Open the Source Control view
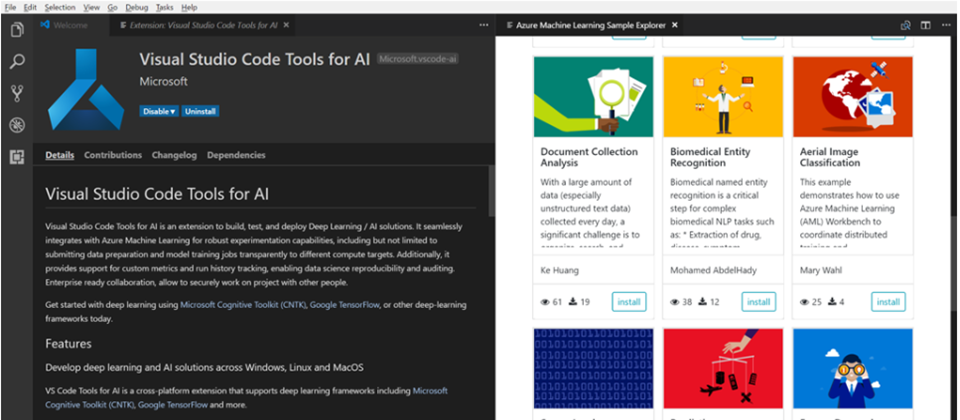 pos(17,94)
